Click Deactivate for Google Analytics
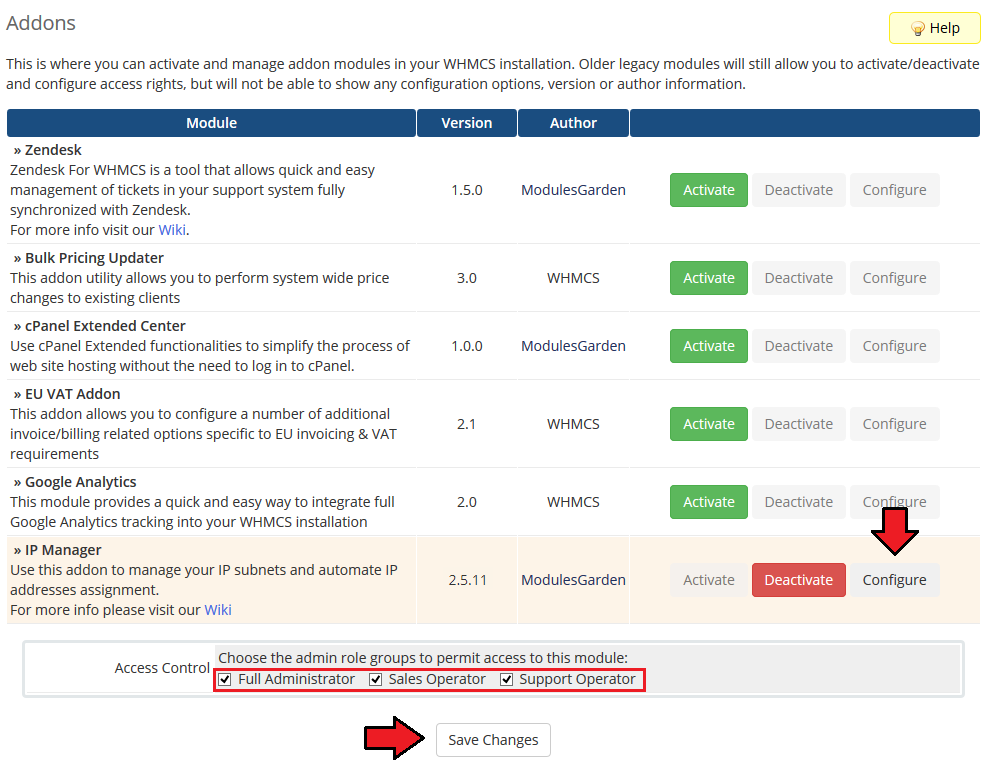The width and height of the screenshot is (989, 769). click(799, 502)
